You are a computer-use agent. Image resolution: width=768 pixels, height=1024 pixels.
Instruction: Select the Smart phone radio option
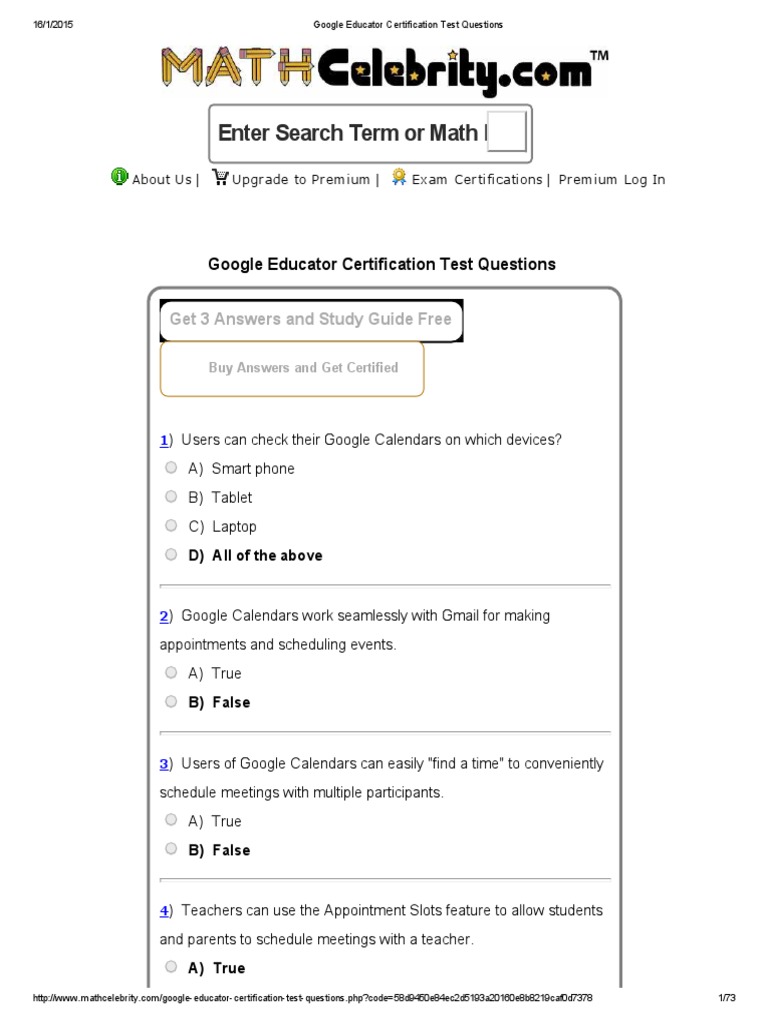tap(171, 468)
